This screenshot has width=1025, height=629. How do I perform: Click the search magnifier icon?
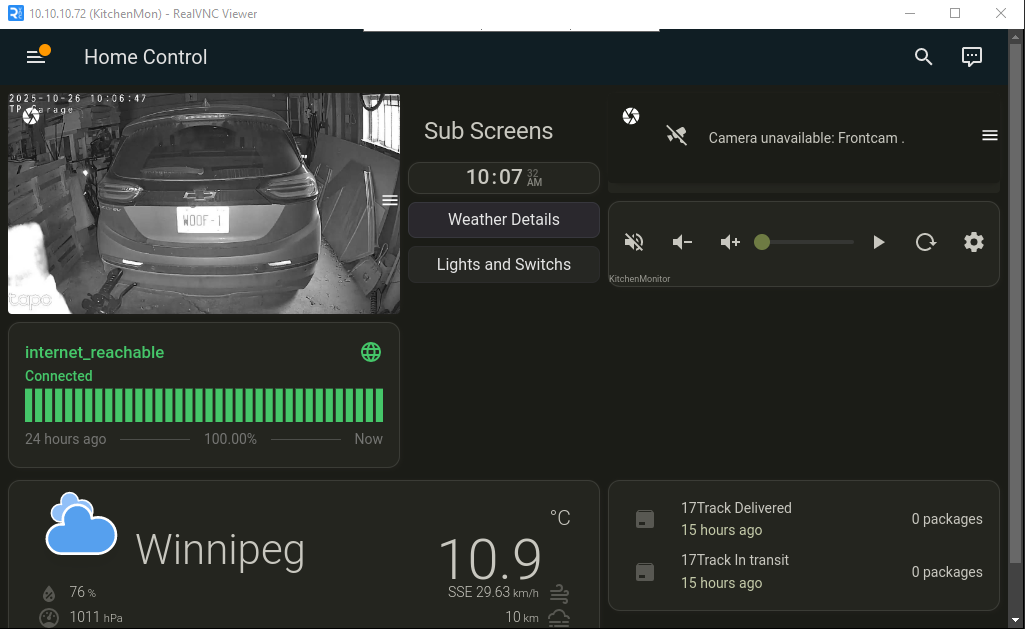(x=923, y=57)
